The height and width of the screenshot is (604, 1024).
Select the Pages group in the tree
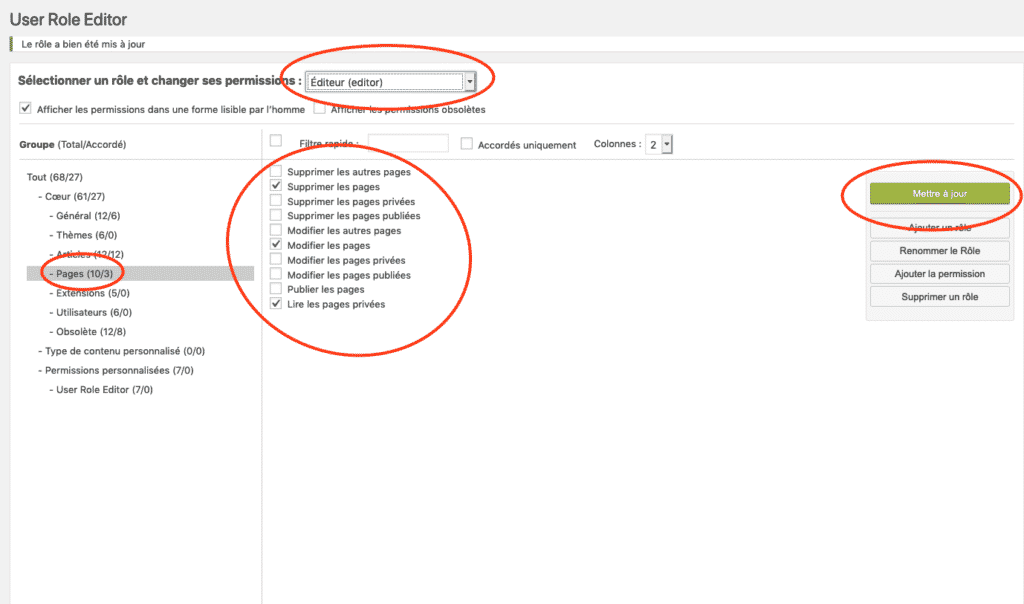[x=80, y=273]
